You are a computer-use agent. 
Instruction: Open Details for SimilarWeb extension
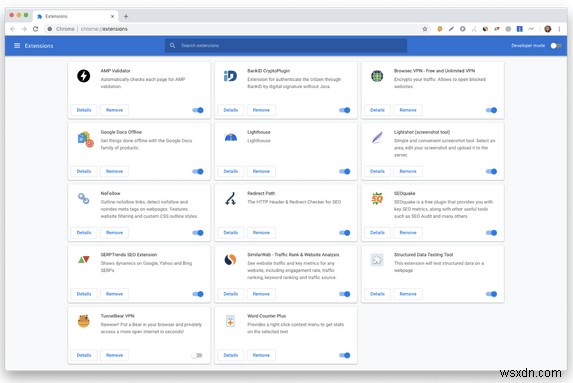231,294
